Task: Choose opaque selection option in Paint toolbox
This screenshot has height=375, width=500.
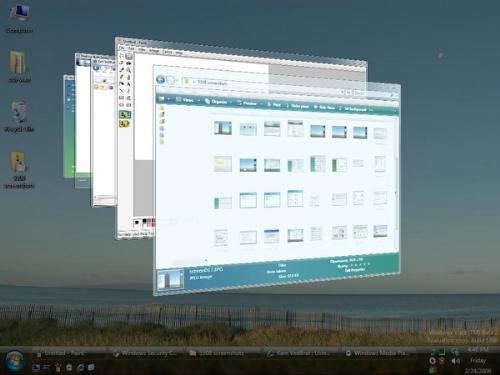Action: [x=125, y=115]
